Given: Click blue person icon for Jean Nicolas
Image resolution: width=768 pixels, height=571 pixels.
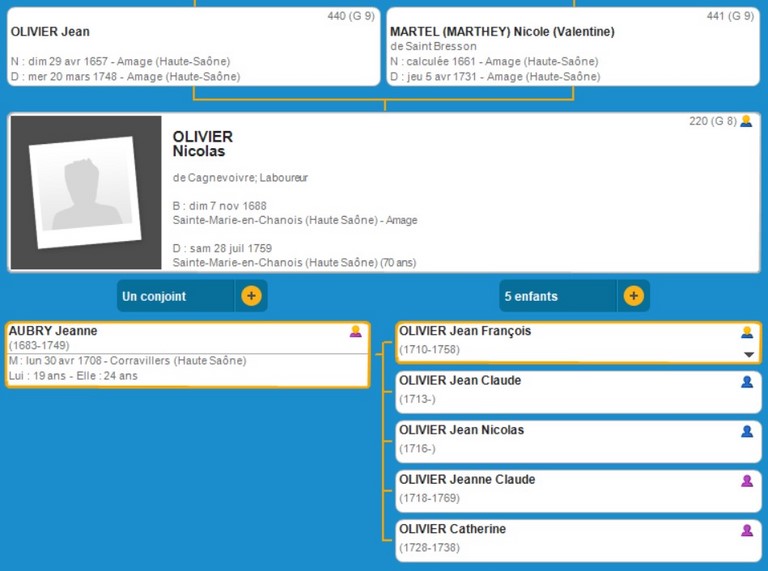Looking at the screenshot, I should tap(746, 431).
